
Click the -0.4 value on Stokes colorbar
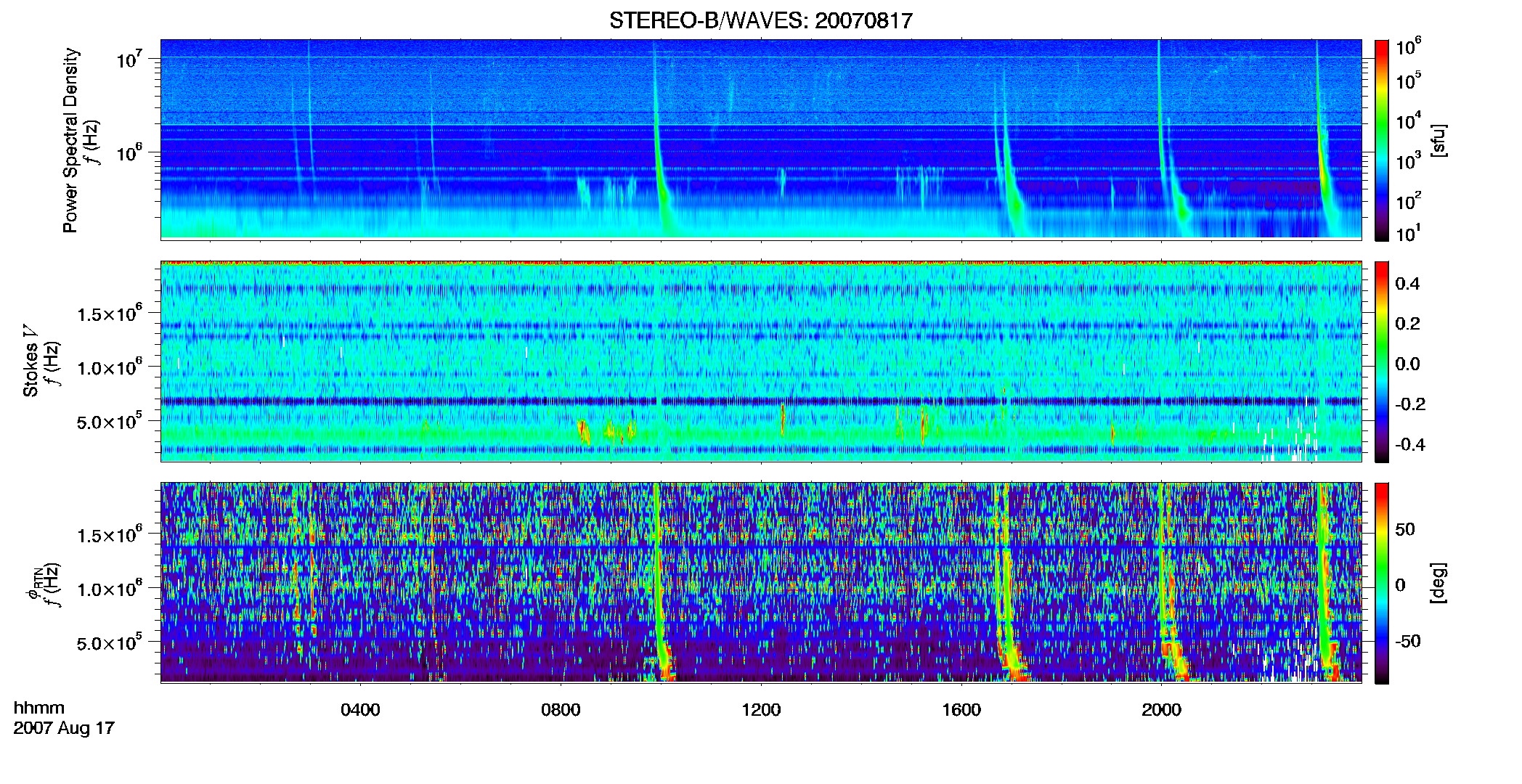point(1410,444)
